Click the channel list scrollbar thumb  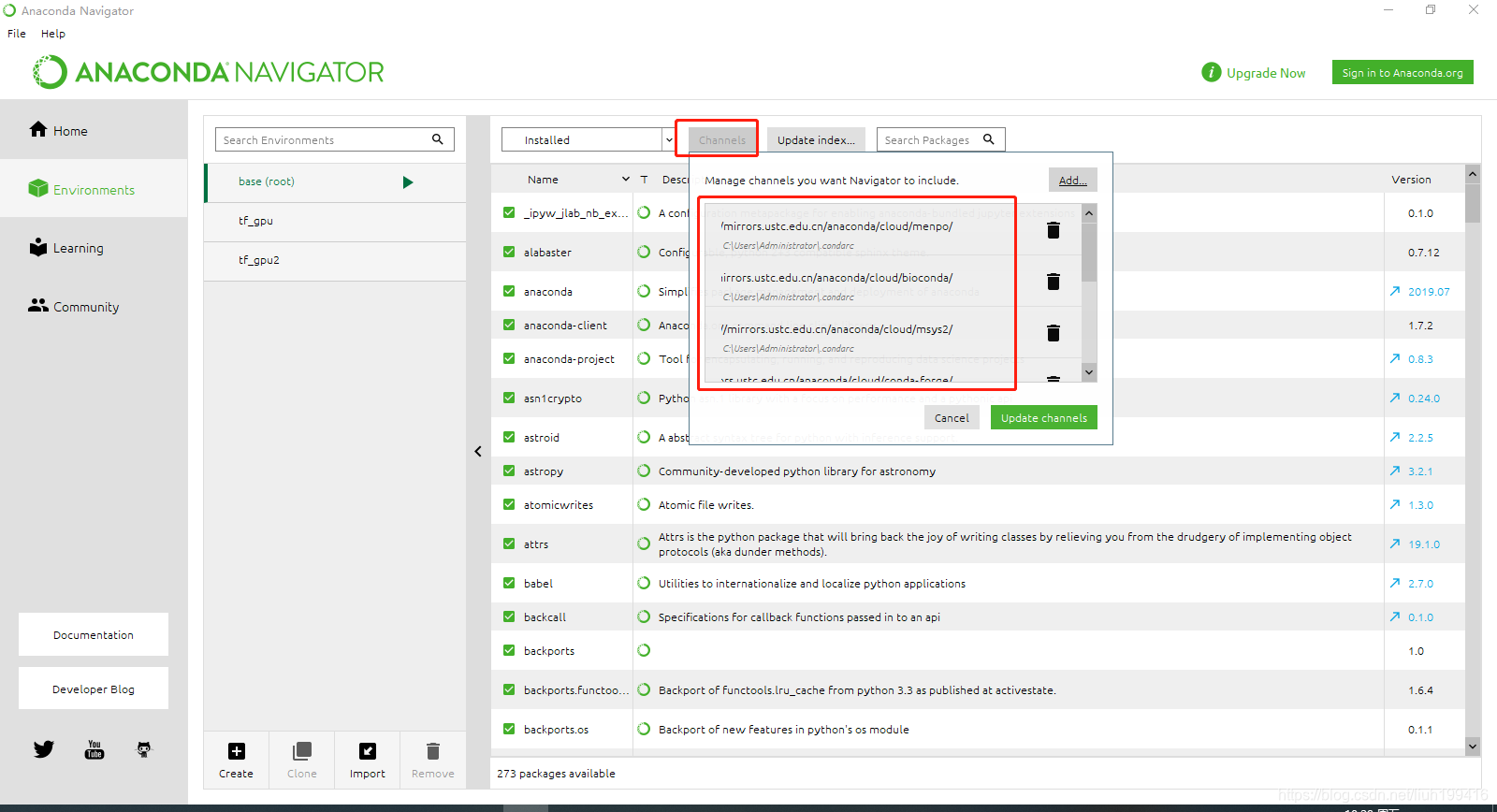[x=1089, y=252]
